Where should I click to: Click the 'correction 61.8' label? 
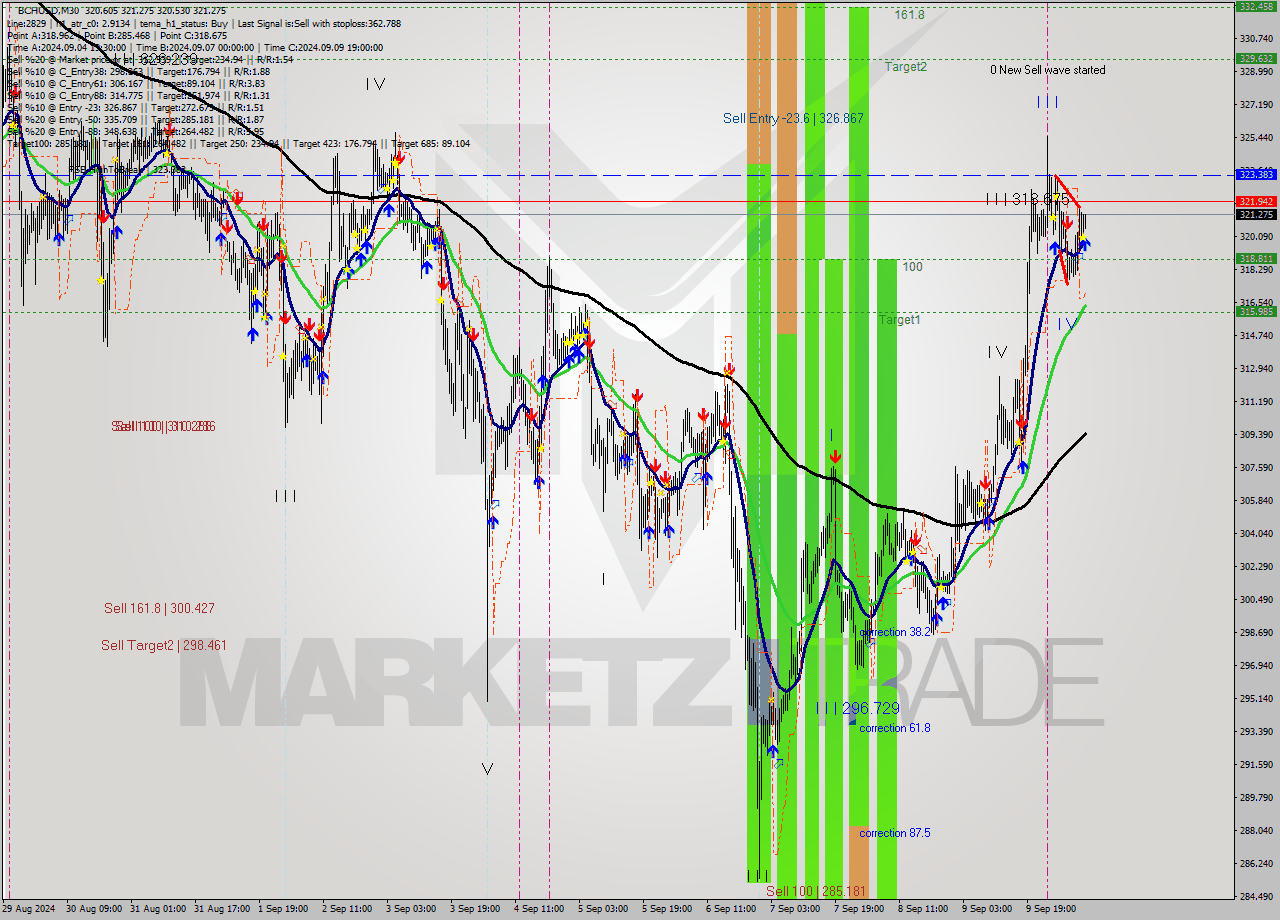(895, 728)
